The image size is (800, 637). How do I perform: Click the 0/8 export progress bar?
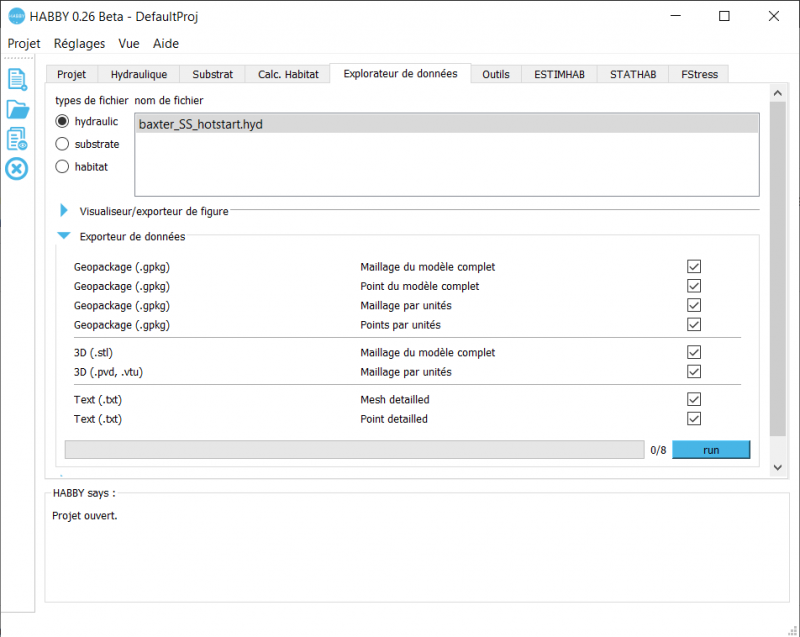pos(354,449)
